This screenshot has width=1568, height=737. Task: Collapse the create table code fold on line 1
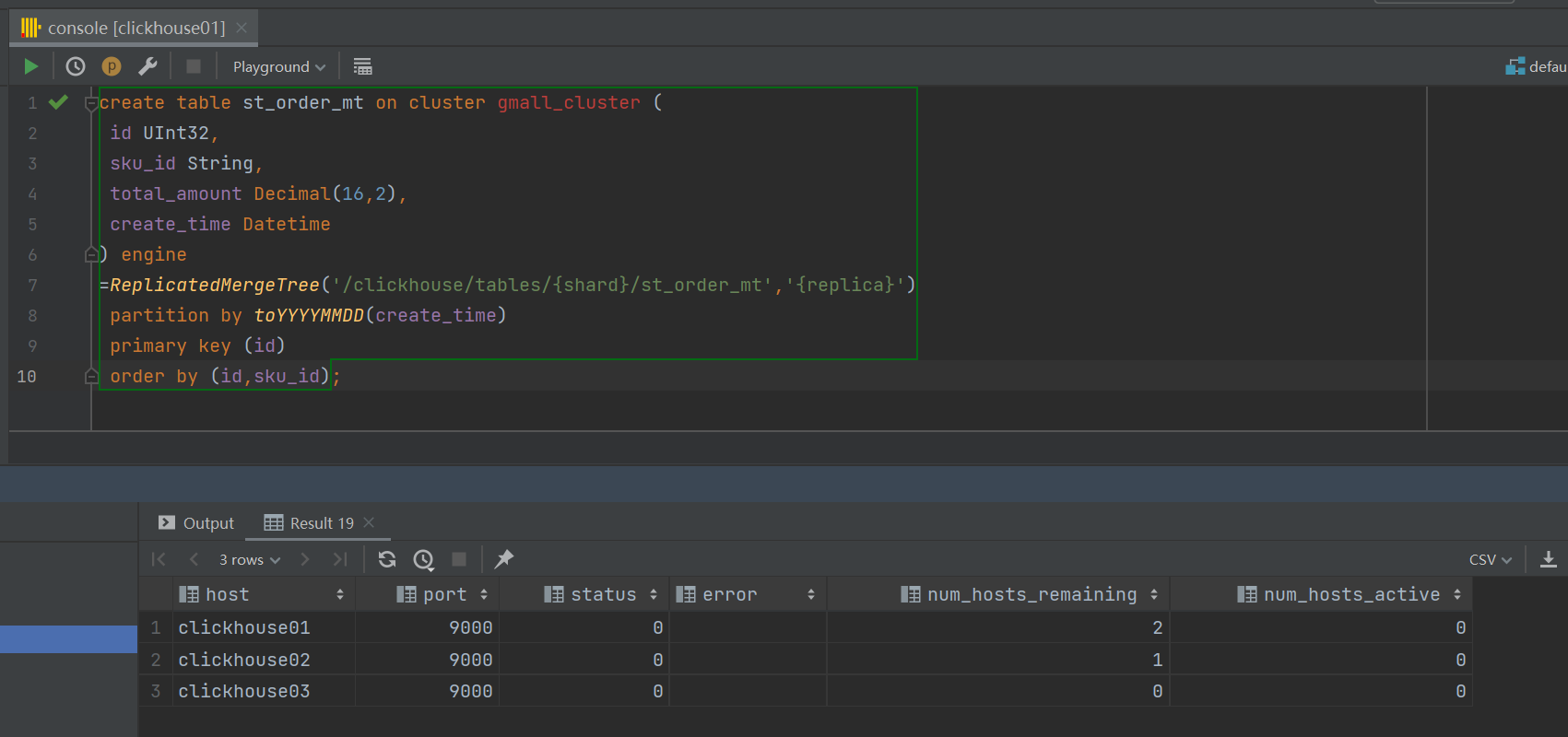(91, 103)
